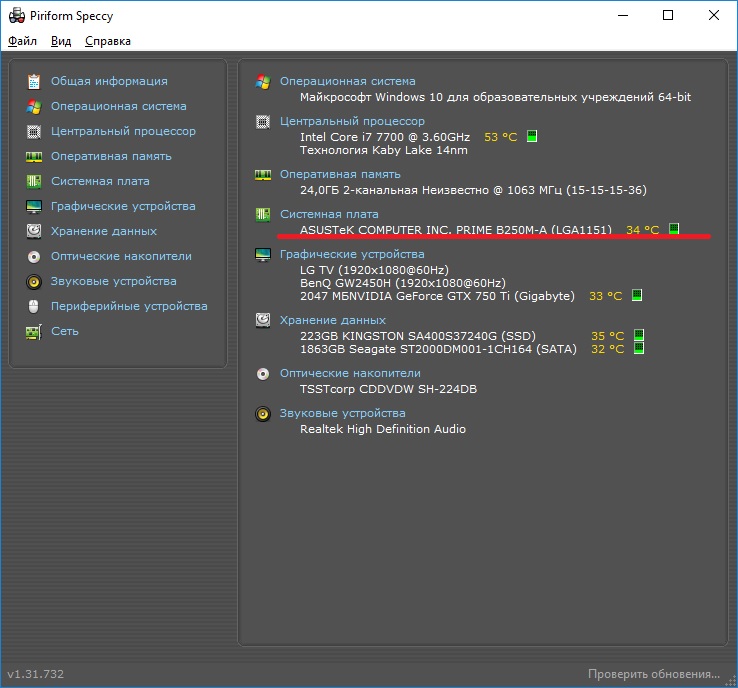Open the Файл menu
The height and width of the screenshot is (688, 738).
pos(22,41)
